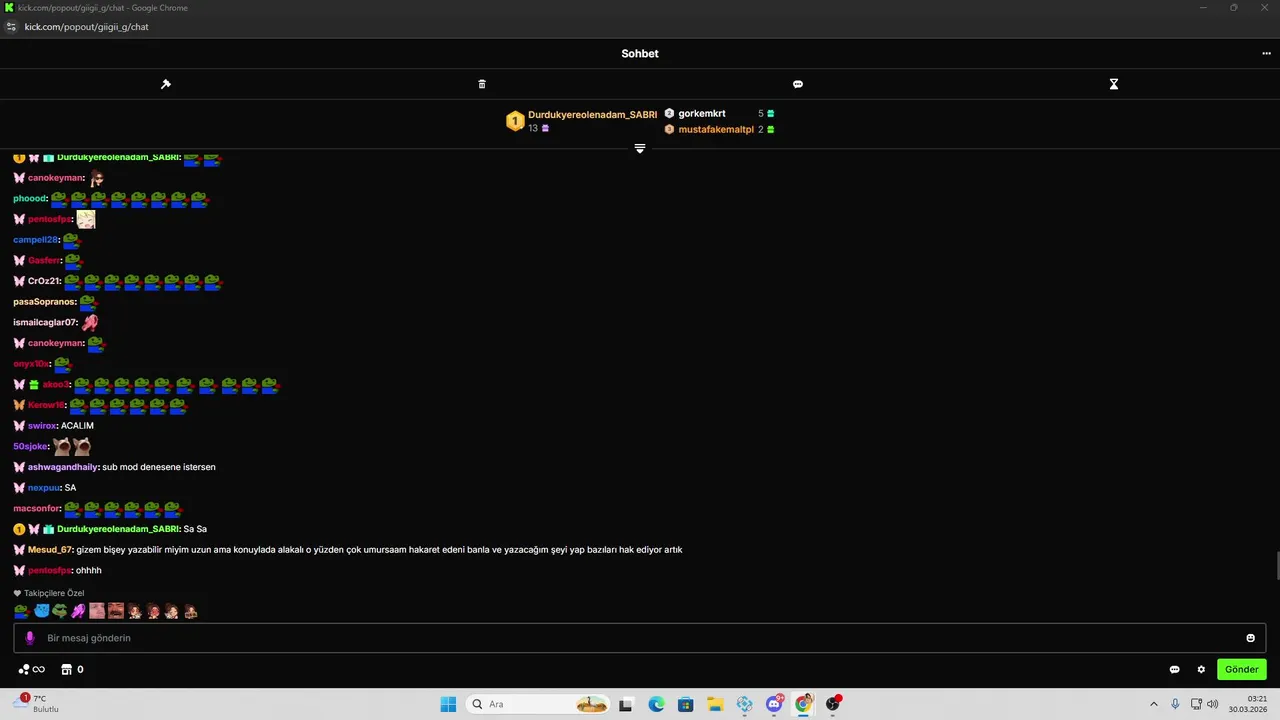Select the pink face quick emote
Viewport: 1280px width, 720px height.
click(x=97, y=611)
